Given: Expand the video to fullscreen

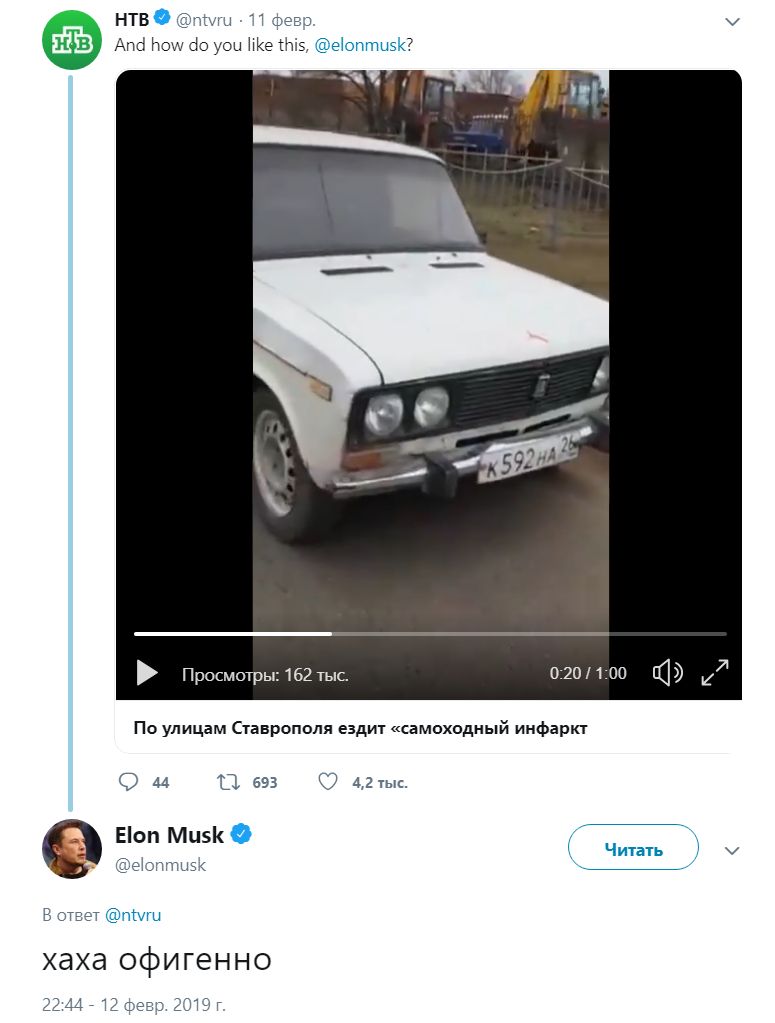Looking at the screenshot, I should [x=715, y=672].
